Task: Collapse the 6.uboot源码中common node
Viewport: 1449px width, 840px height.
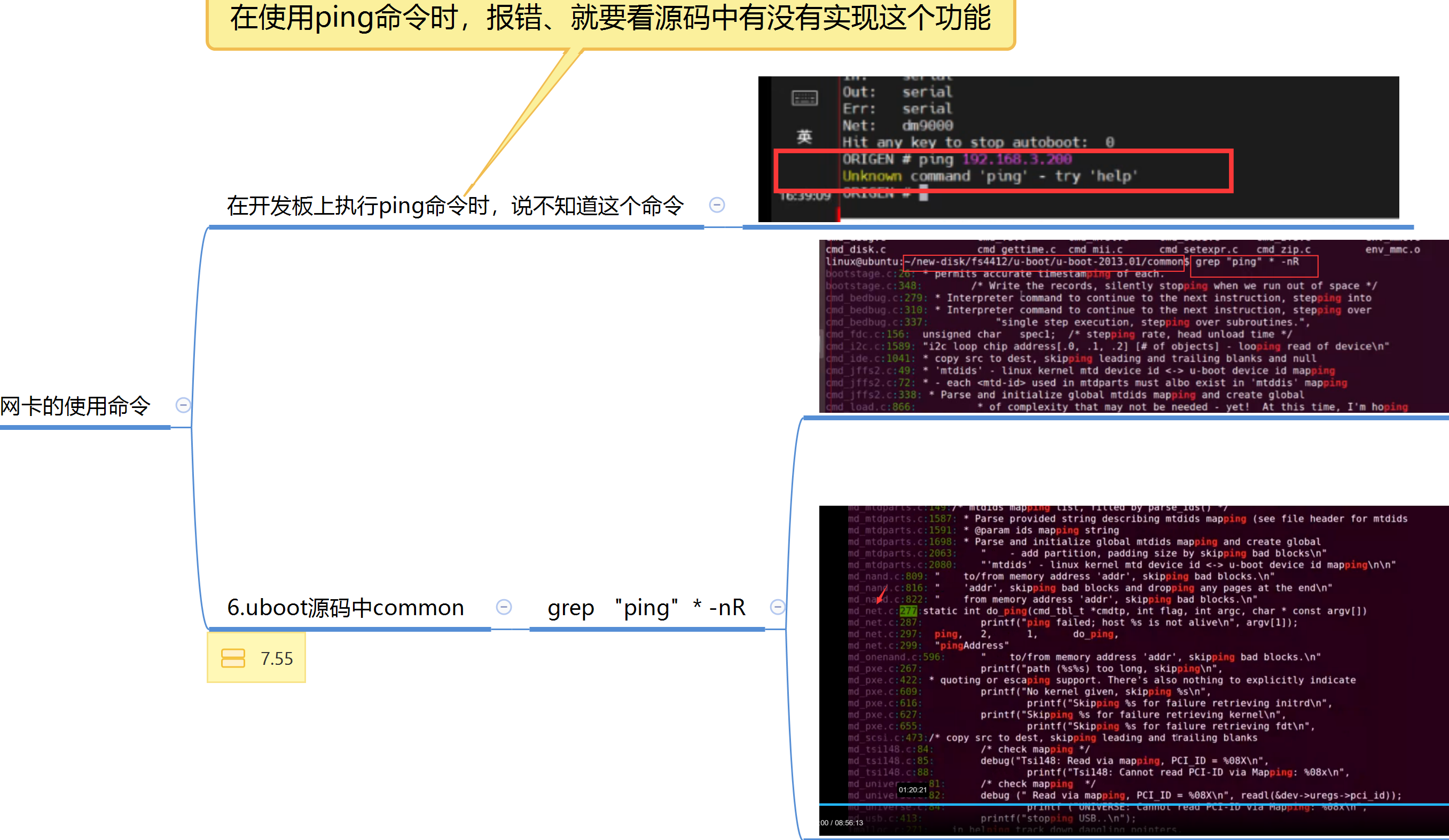Action: coord(504,607)
